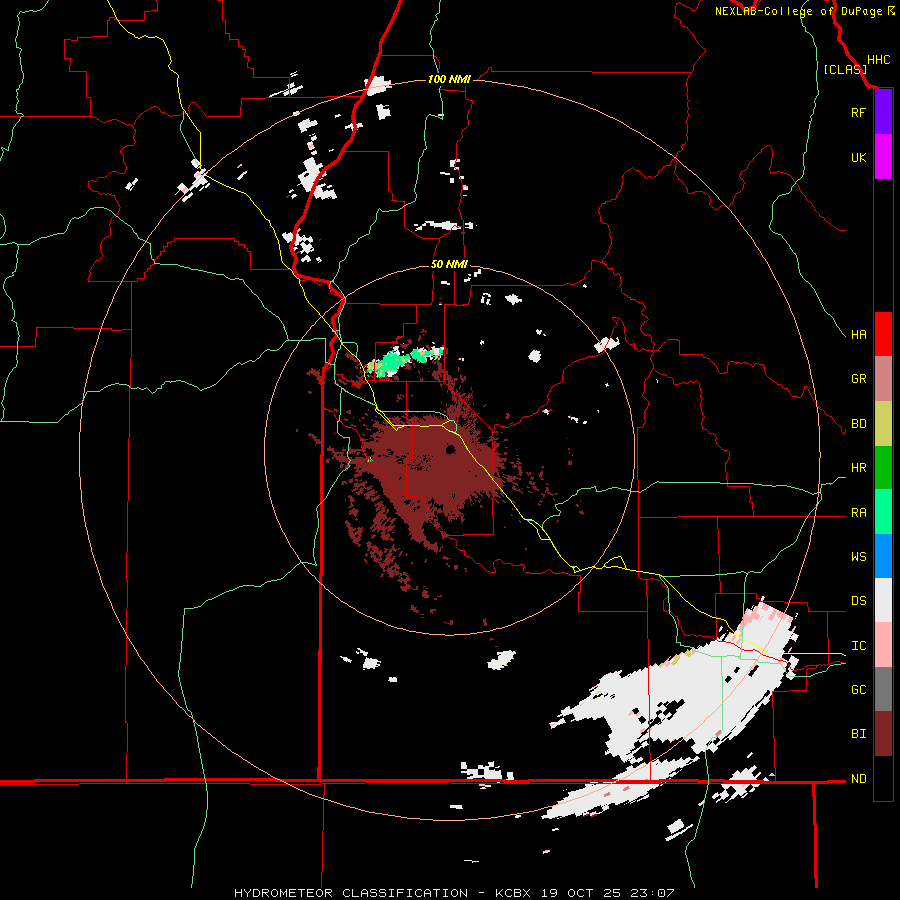The height and width of the screenshot is (900, 900).
Task: Click the magenta UK legend color block
Action: [883, 157]
